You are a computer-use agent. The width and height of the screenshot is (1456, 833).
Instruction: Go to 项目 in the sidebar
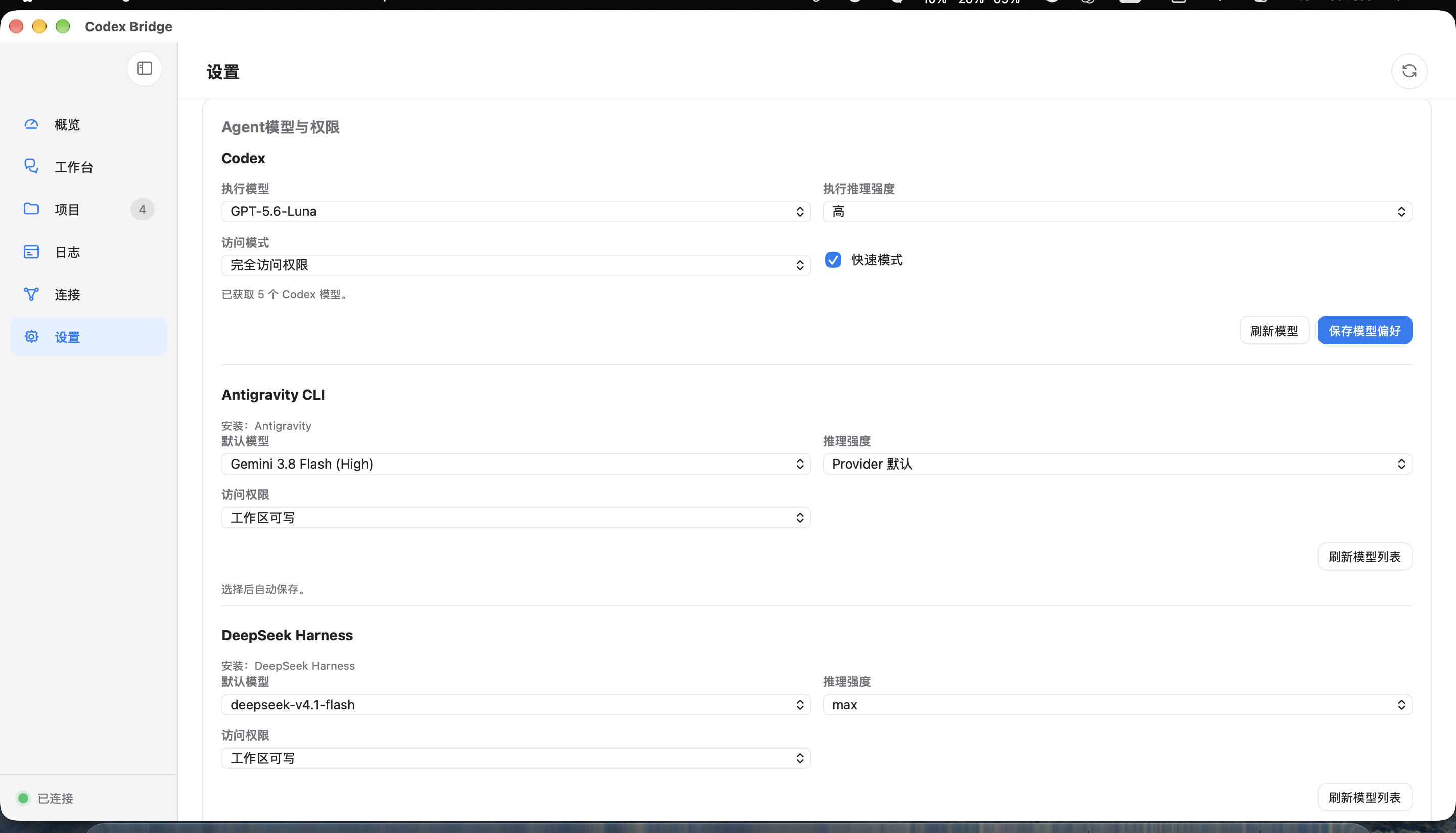click(88, 209)
